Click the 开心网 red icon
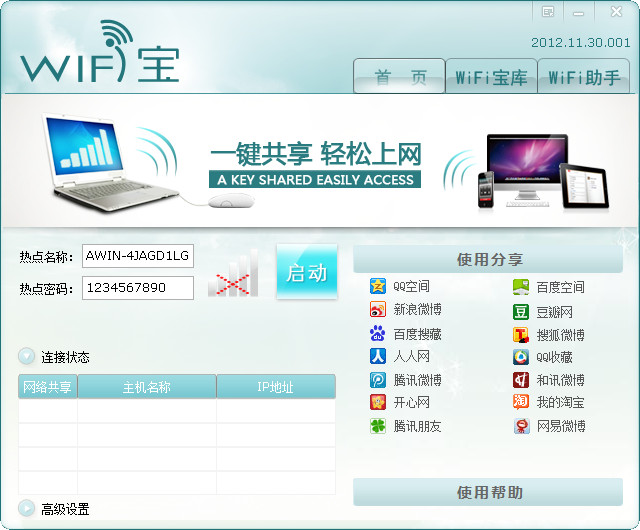Image resolution: width=640 pixels, height=530 pixels. [x=378, y=402]
